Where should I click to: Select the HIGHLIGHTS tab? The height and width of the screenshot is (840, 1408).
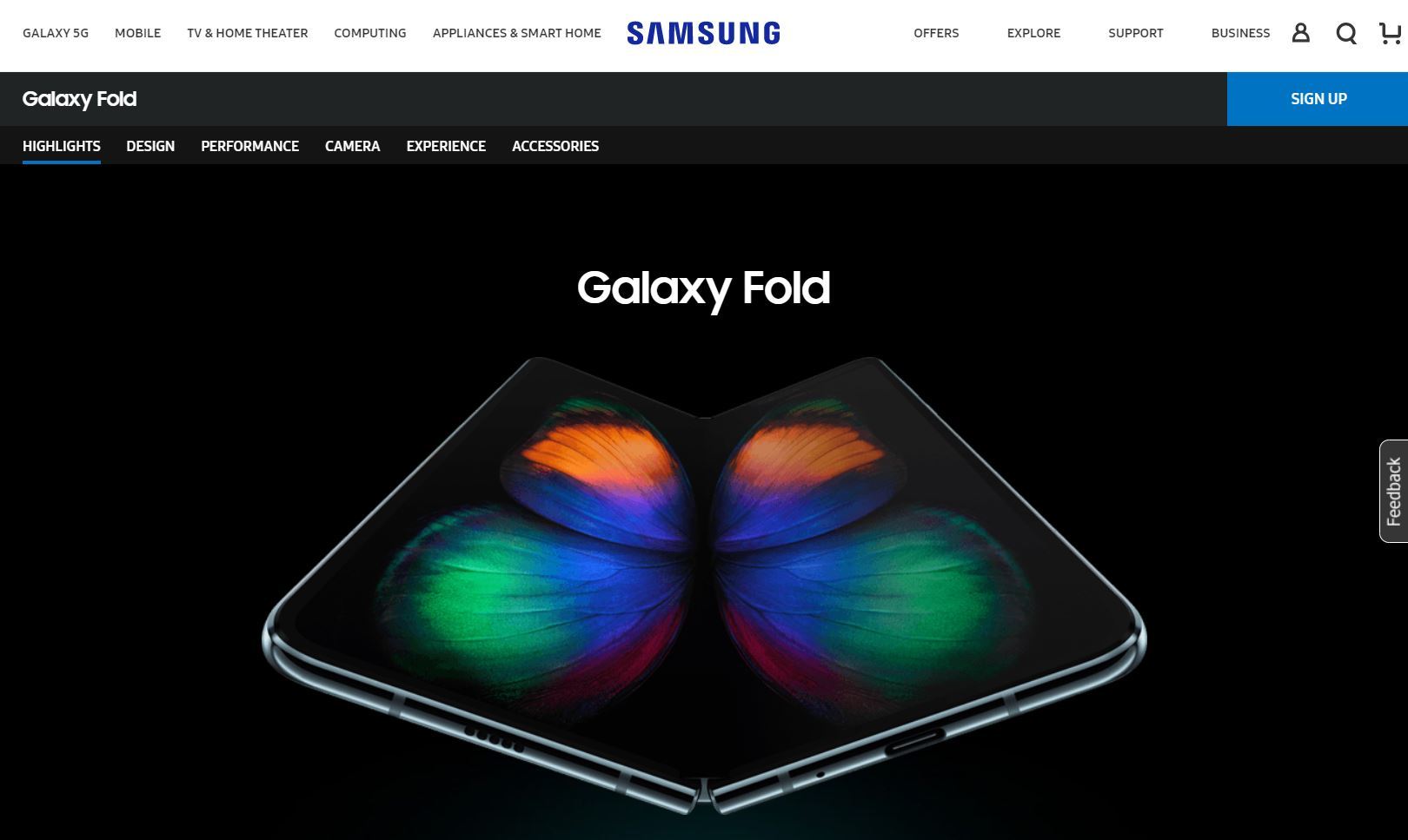point(62,146)
